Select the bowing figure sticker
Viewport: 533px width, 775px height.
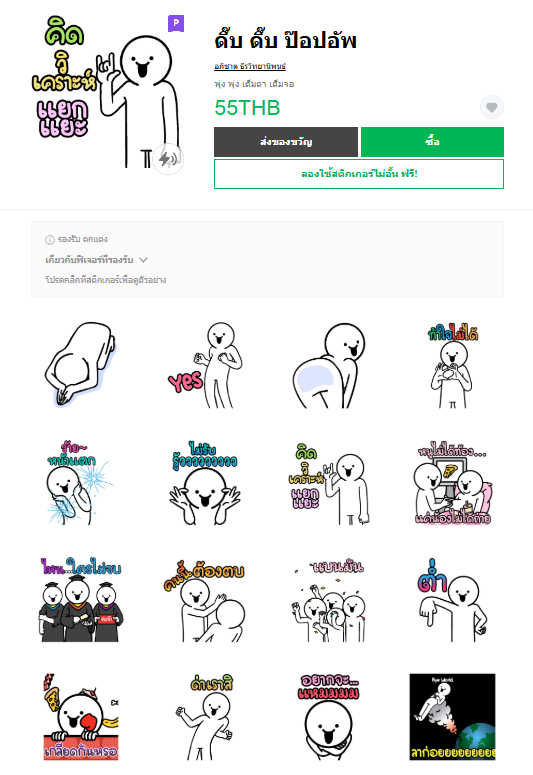pos(81,366)
